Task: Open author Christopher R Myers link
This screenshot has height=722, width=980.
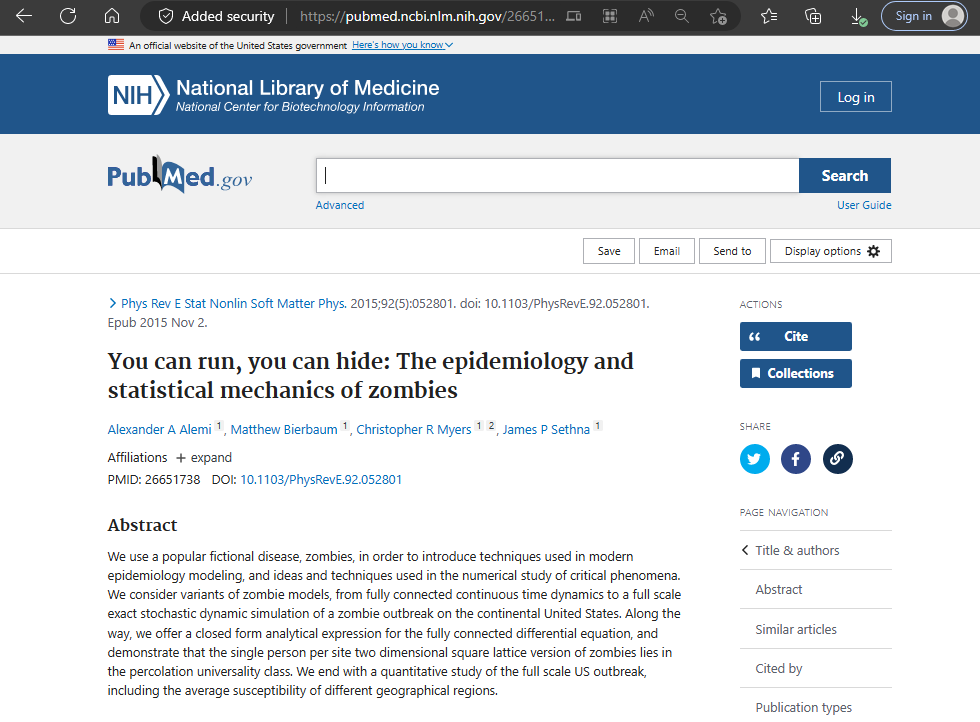Action: (414, 429)
